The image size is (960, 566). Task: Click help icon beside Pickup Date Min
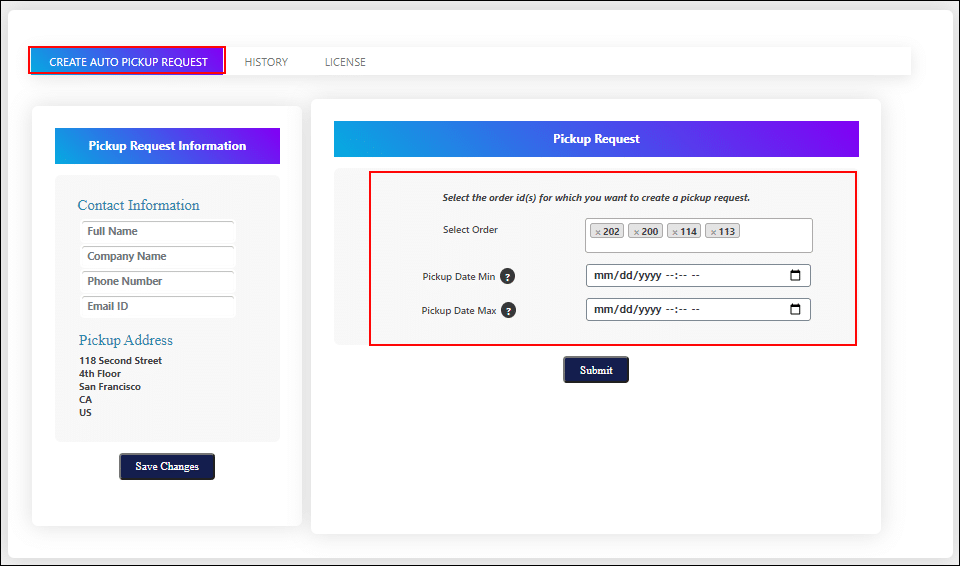508,277
